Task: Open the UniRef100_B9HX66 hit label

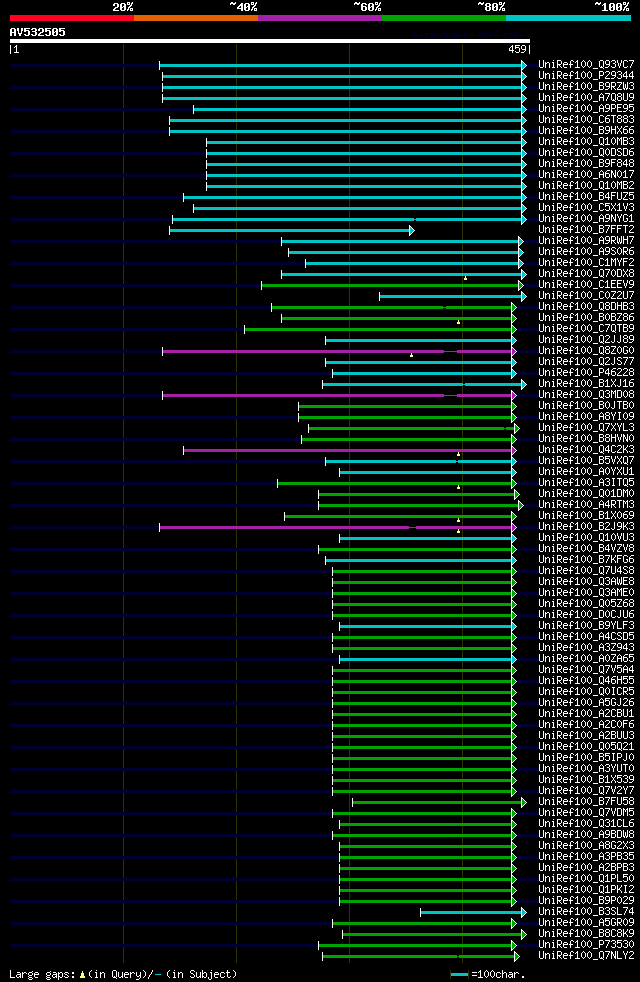Action: (586, 131)
